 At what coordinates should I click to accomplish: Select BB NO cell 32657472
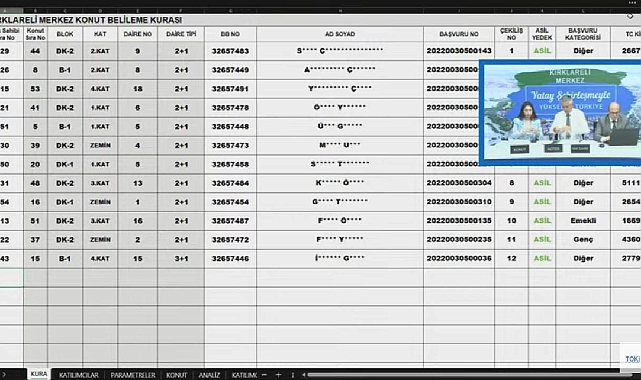tap(231, 239)
